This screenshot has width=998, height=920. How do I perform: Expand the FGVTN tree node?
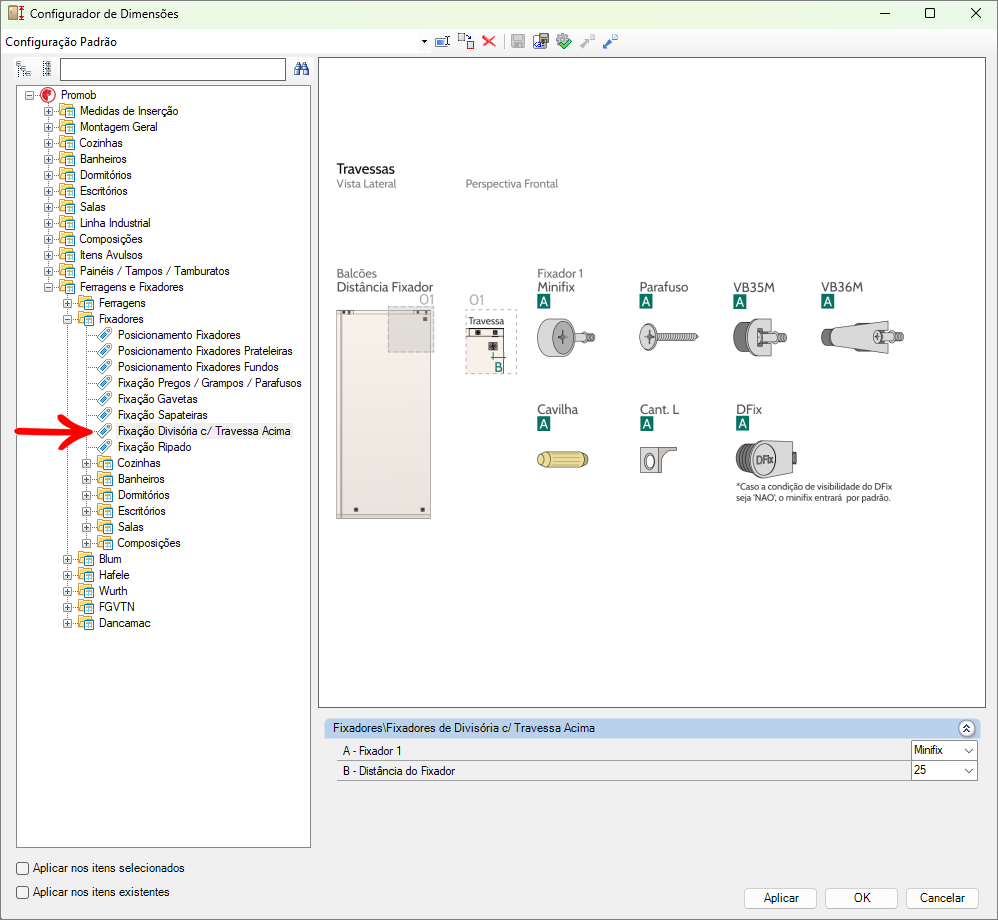[x=67, y=607]
